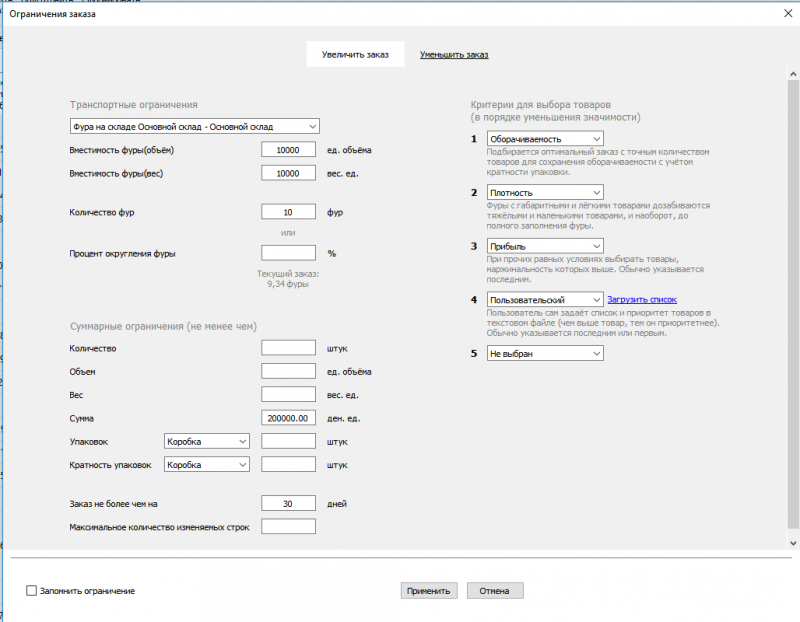800x622 pixels.
Task: Expand the Фура на складе dropdown
Action: (195, 127)
